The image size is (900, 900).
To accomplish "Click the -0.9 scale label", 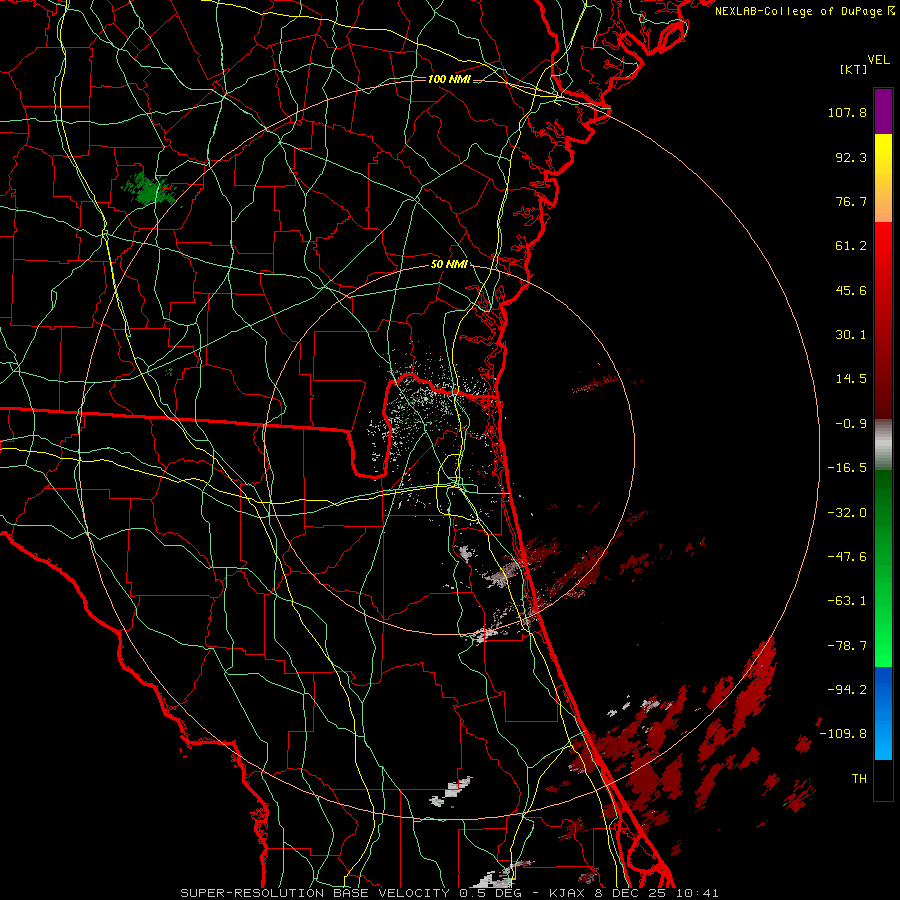I will 851,424.
